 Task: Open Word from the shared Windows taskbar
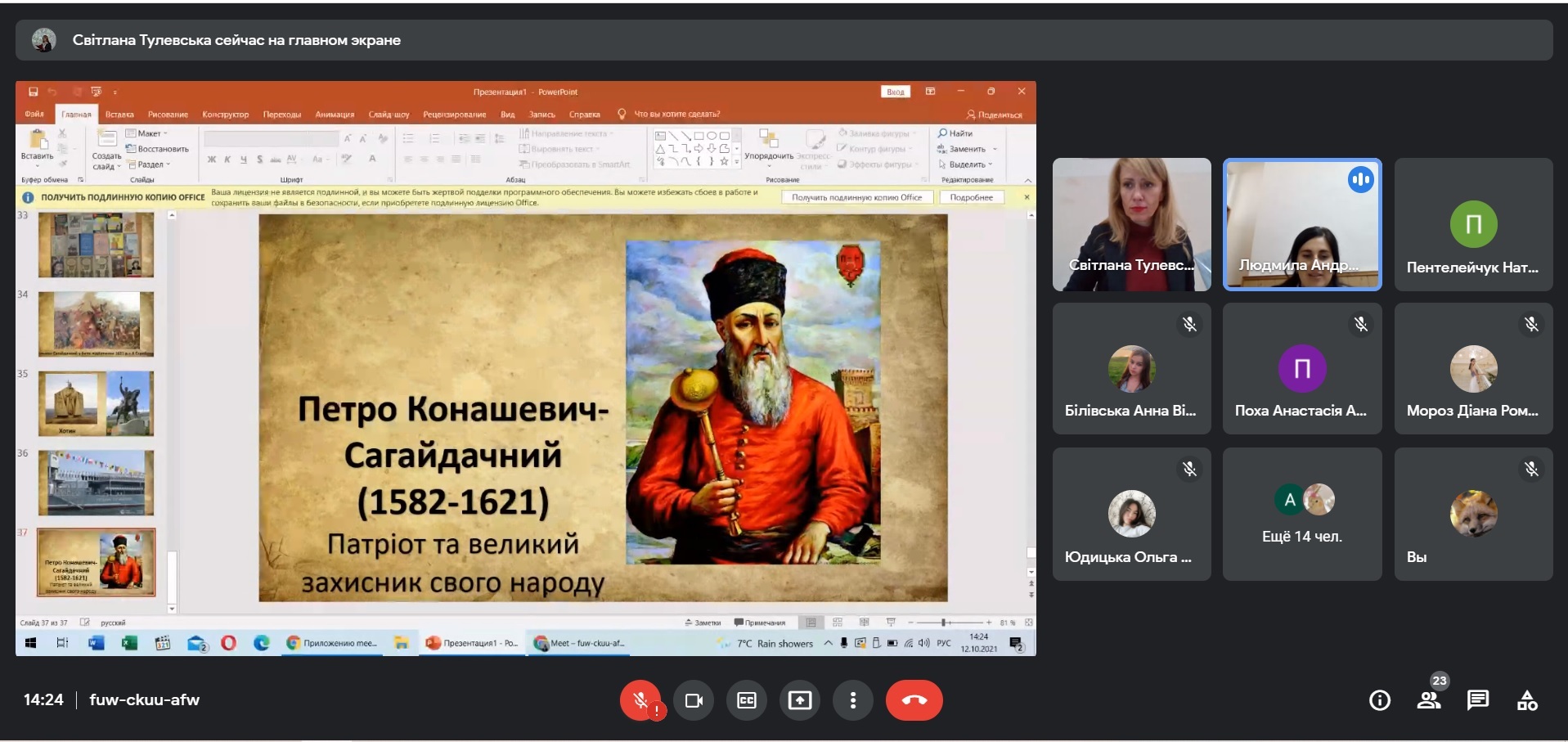pos(97,643)
